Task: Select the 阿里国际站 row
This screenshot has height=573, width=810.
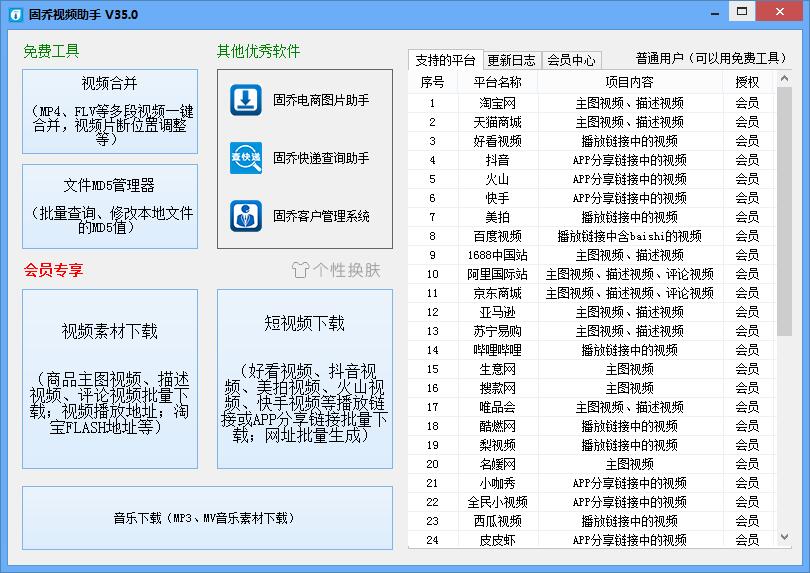Action: (592, 274)
